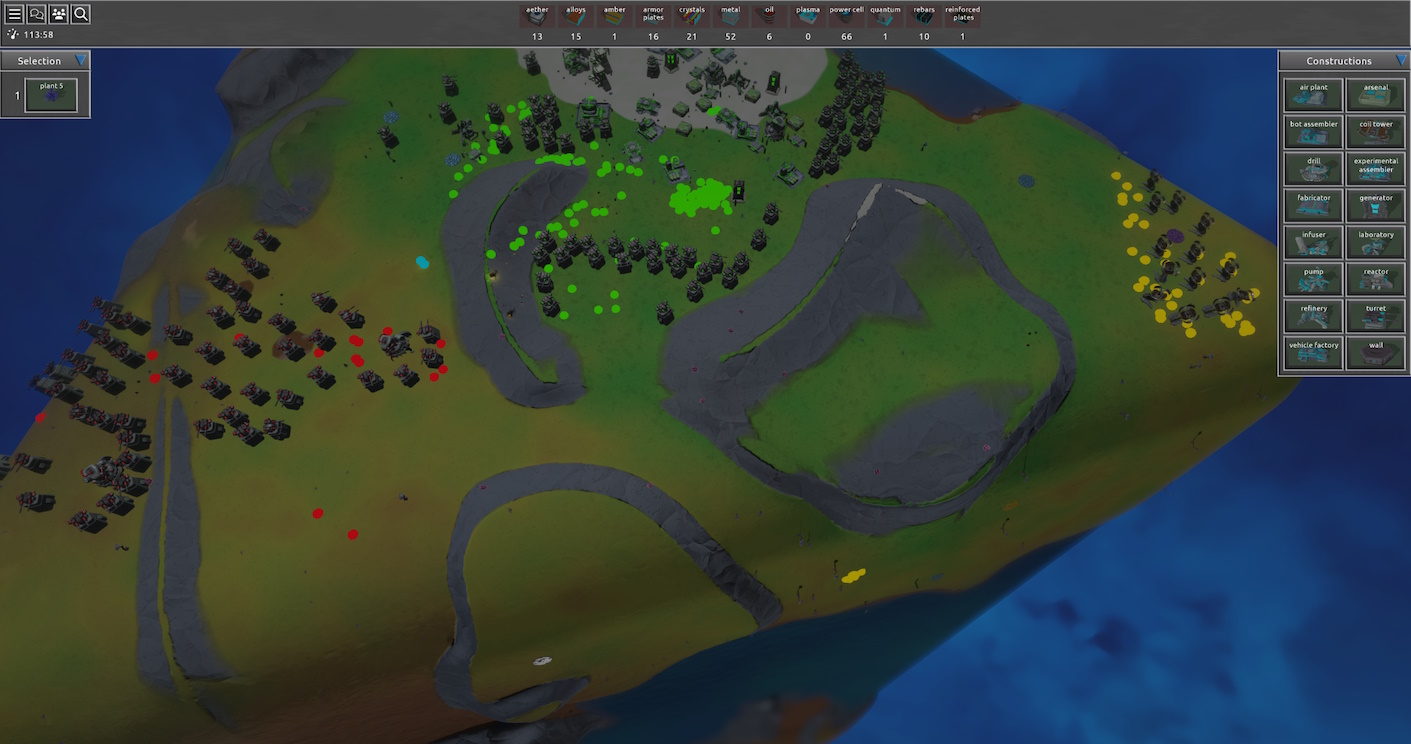Click the oil resource icon
1411x744 pixels.
768,15
